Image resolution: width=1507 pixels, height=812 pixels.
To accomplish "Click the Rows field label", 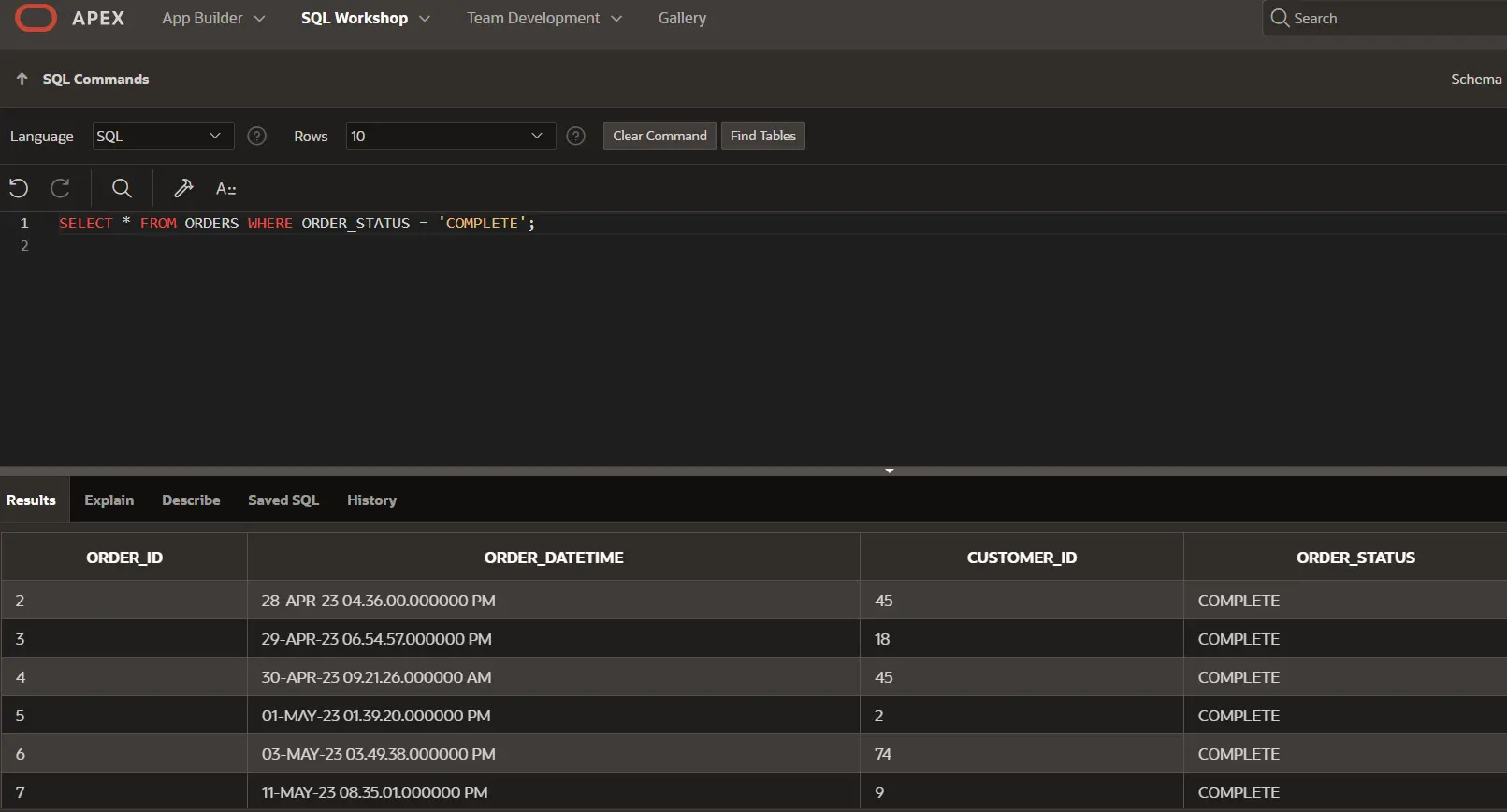I will (311, 137).
